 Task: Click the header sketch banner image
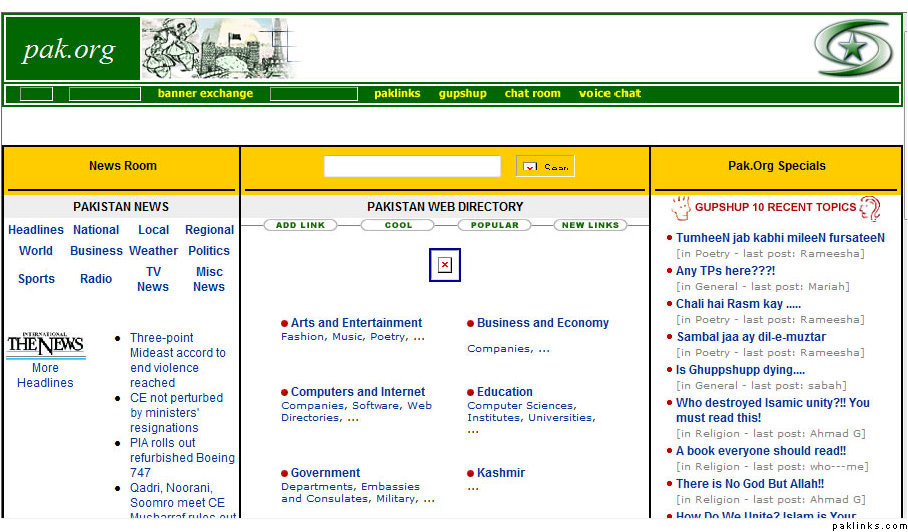[220, 49]
